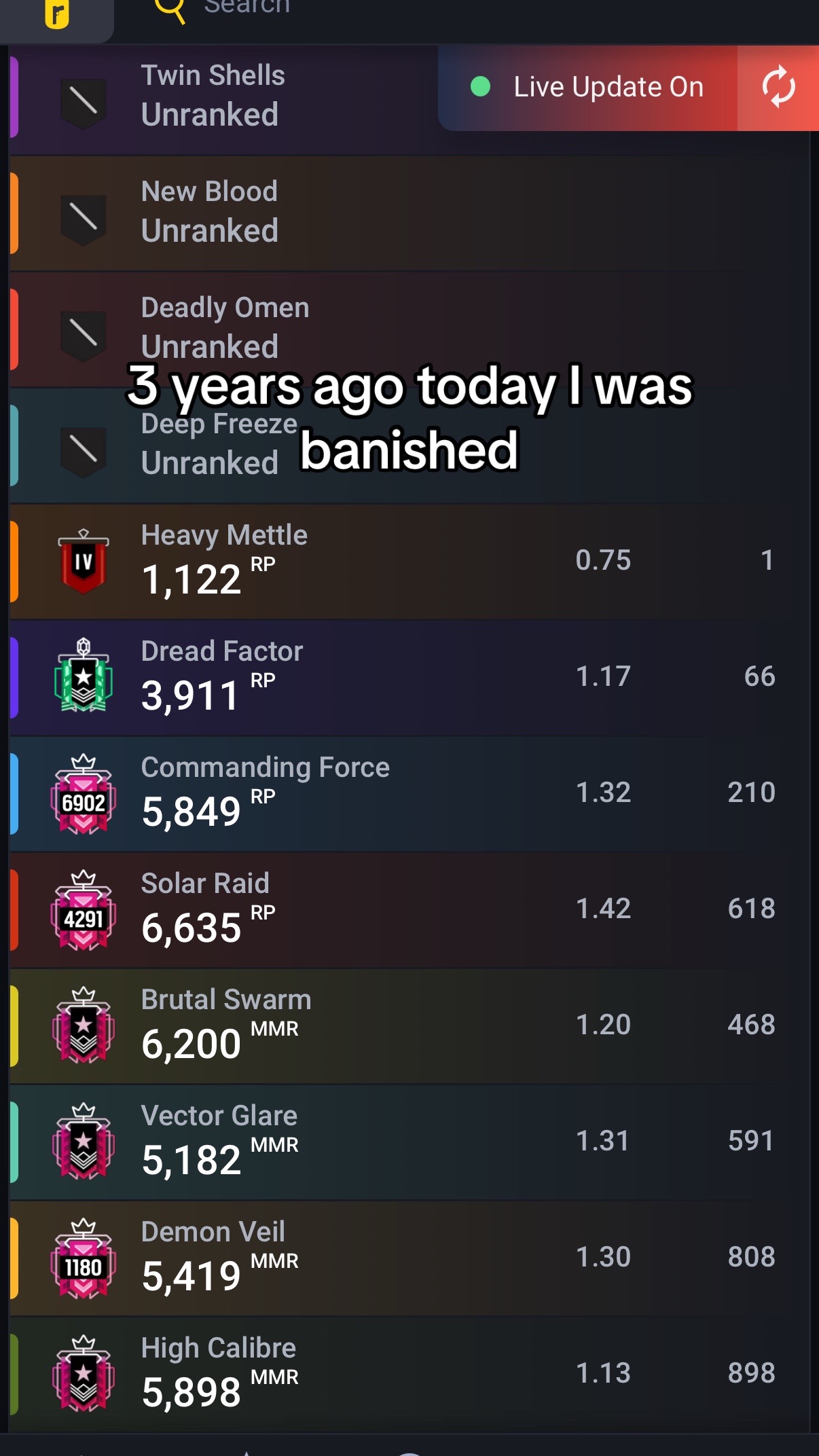The image size is (819, 1456).
Task: Click the Heavy Mettle Copper IV badge
Action: [x=83, y=561]
